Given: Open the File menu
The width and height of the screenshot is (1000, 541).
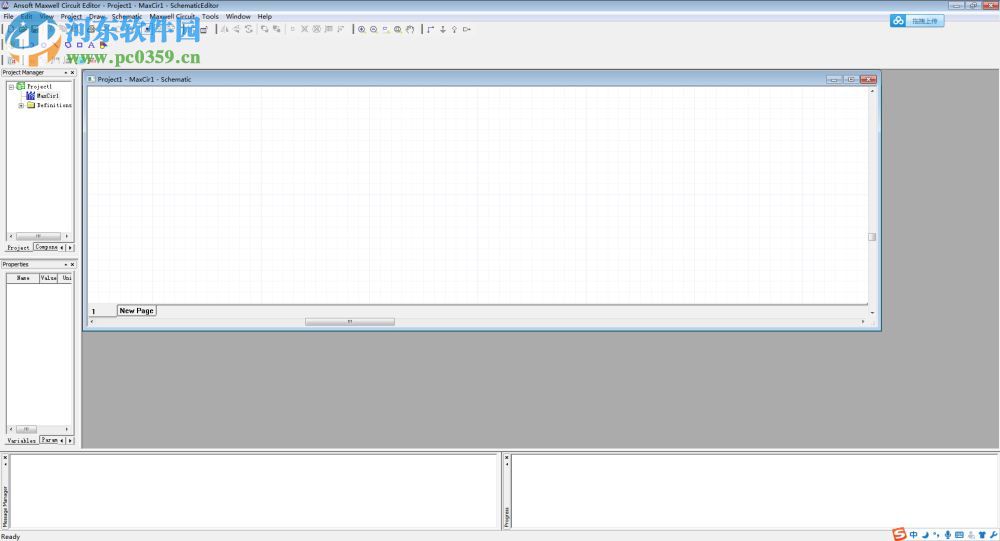Looking at the screenshot, I should click(x=8, y=17).
